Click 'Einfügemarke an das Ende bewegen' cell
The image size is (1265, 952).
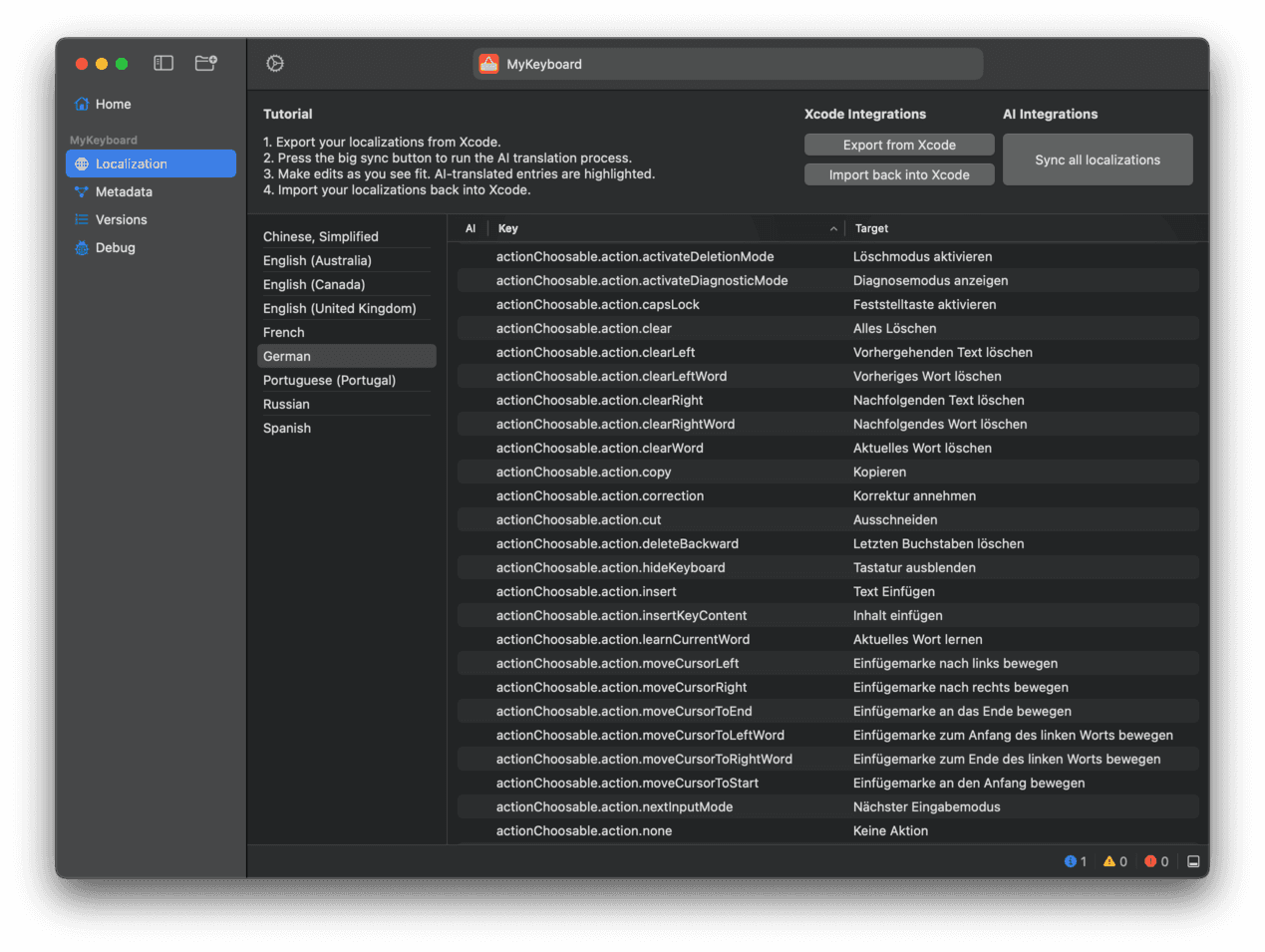962,711
